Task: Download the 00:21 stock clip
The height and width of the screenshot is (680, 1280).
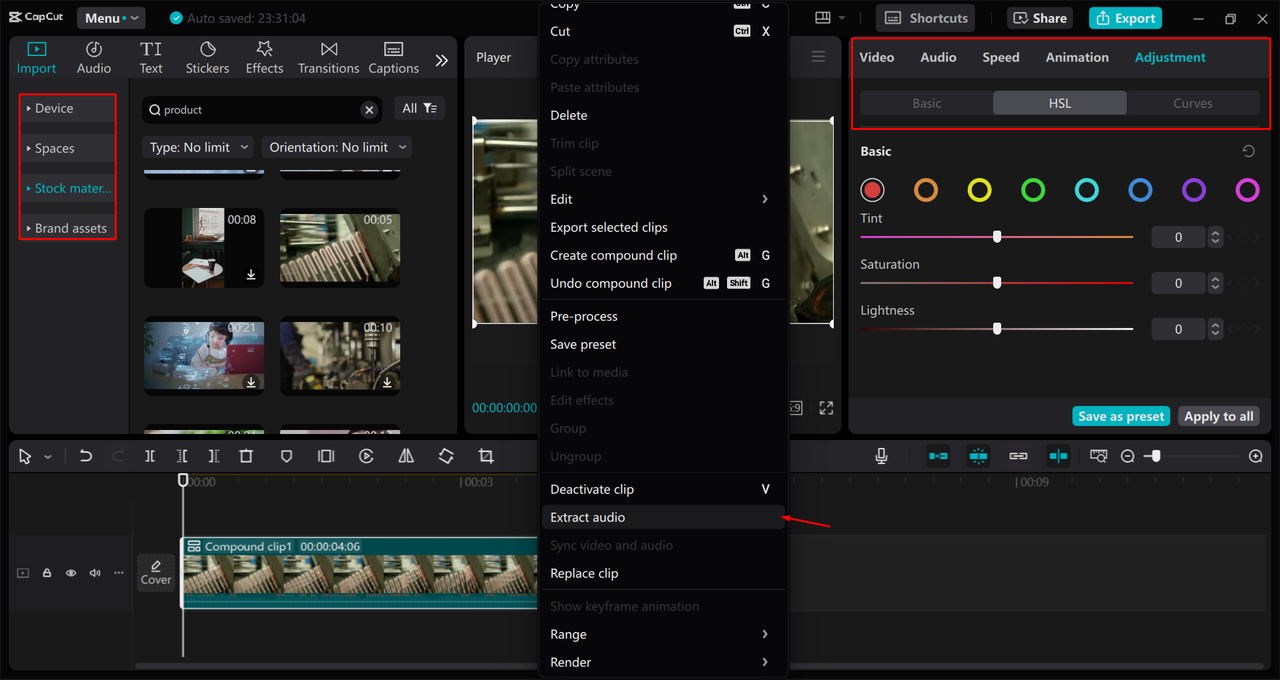Action: 251,382
